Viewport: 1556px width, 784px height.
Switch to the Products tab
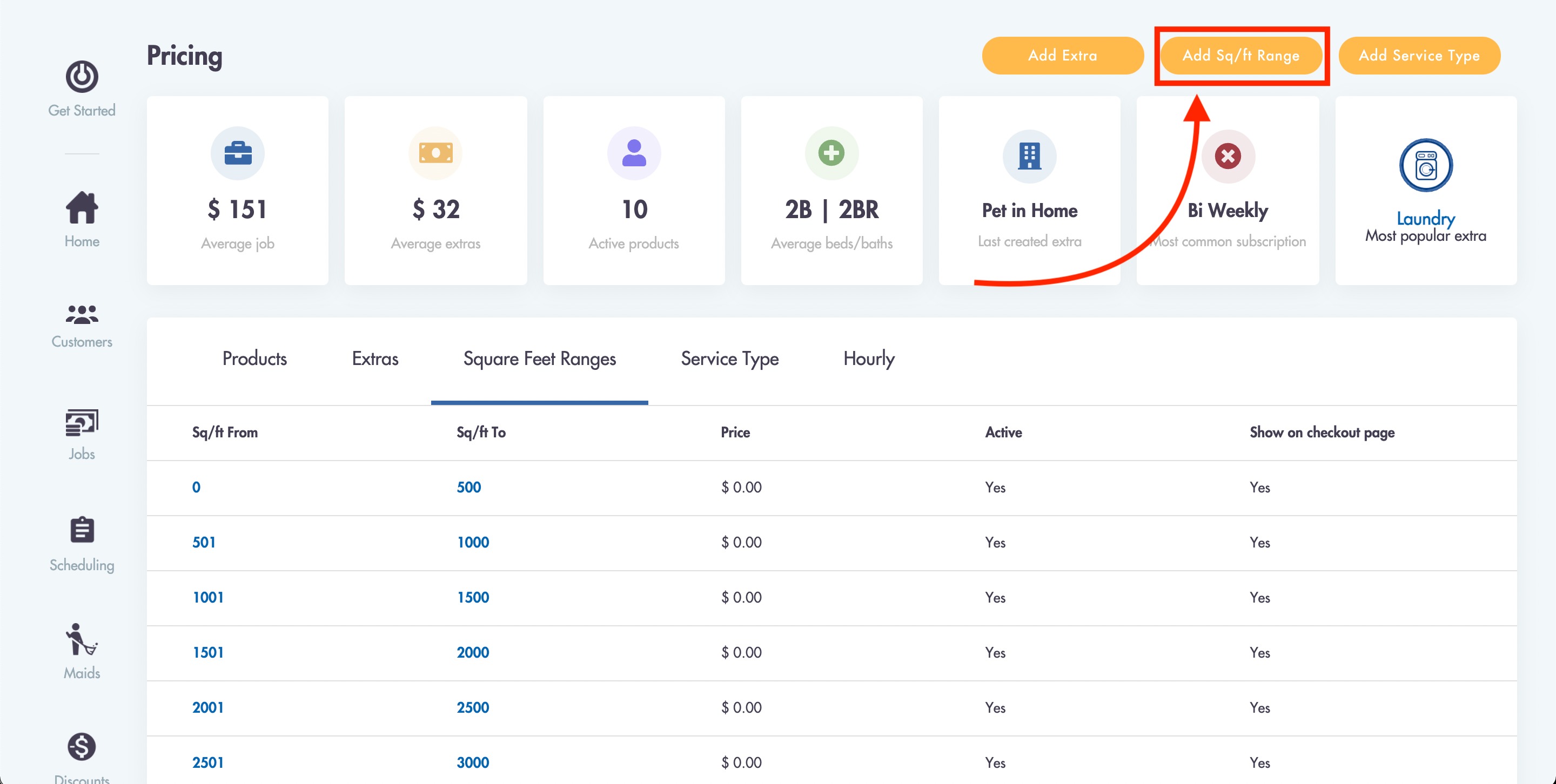(254, 359)
